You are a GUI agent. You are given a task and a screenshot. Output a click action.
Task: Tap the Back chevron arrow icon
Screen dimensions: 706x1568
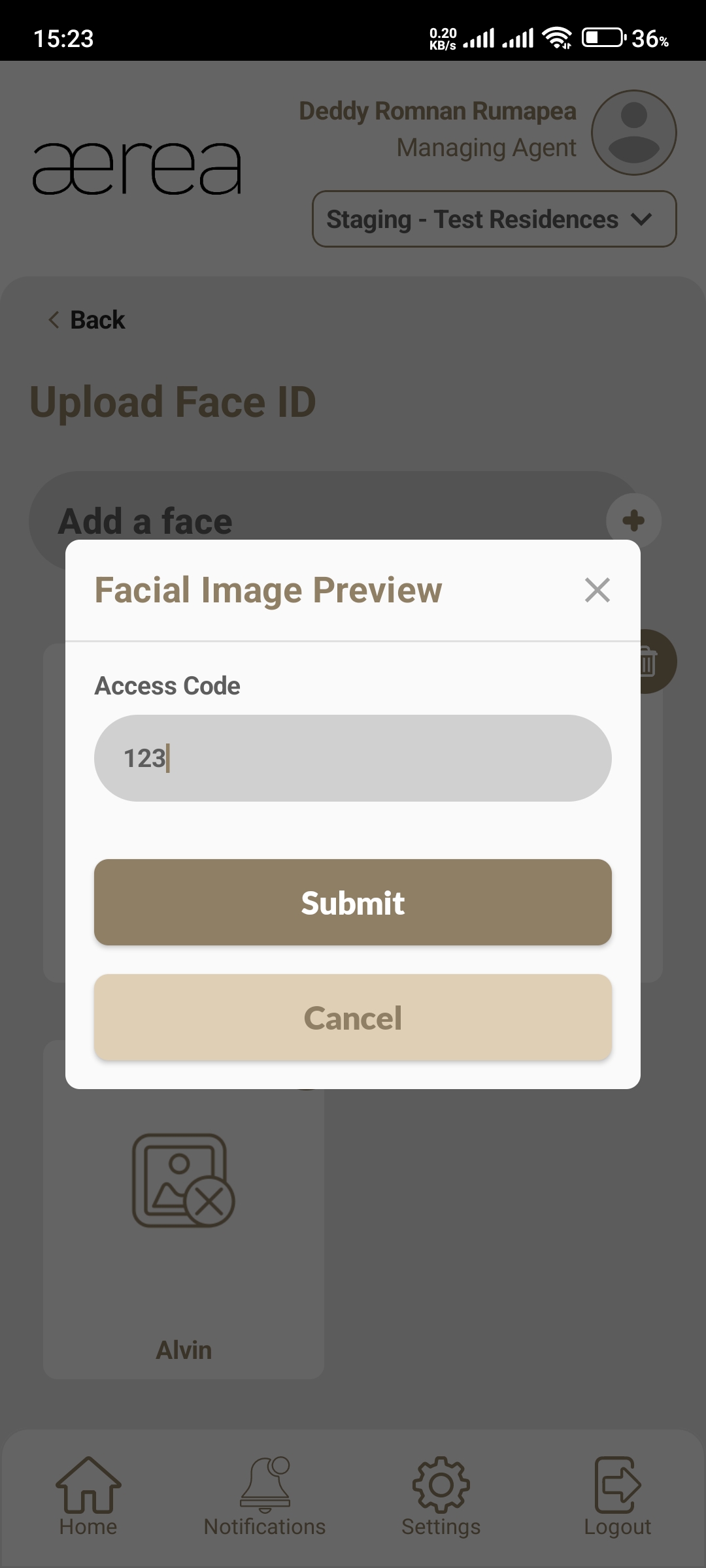[54, 320]
